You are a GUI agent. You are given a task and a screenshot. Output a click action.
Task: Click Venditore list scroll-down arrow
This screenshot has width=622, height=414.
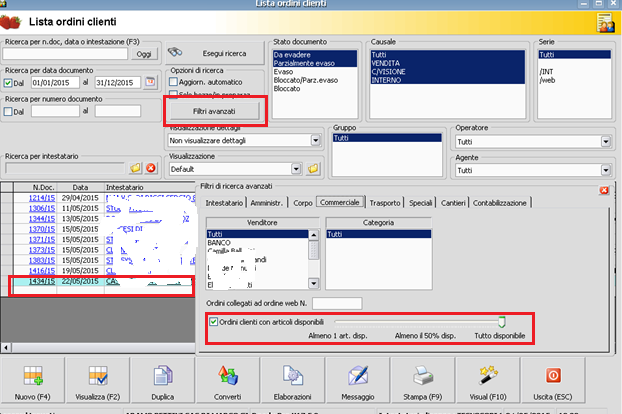[313, 283]
